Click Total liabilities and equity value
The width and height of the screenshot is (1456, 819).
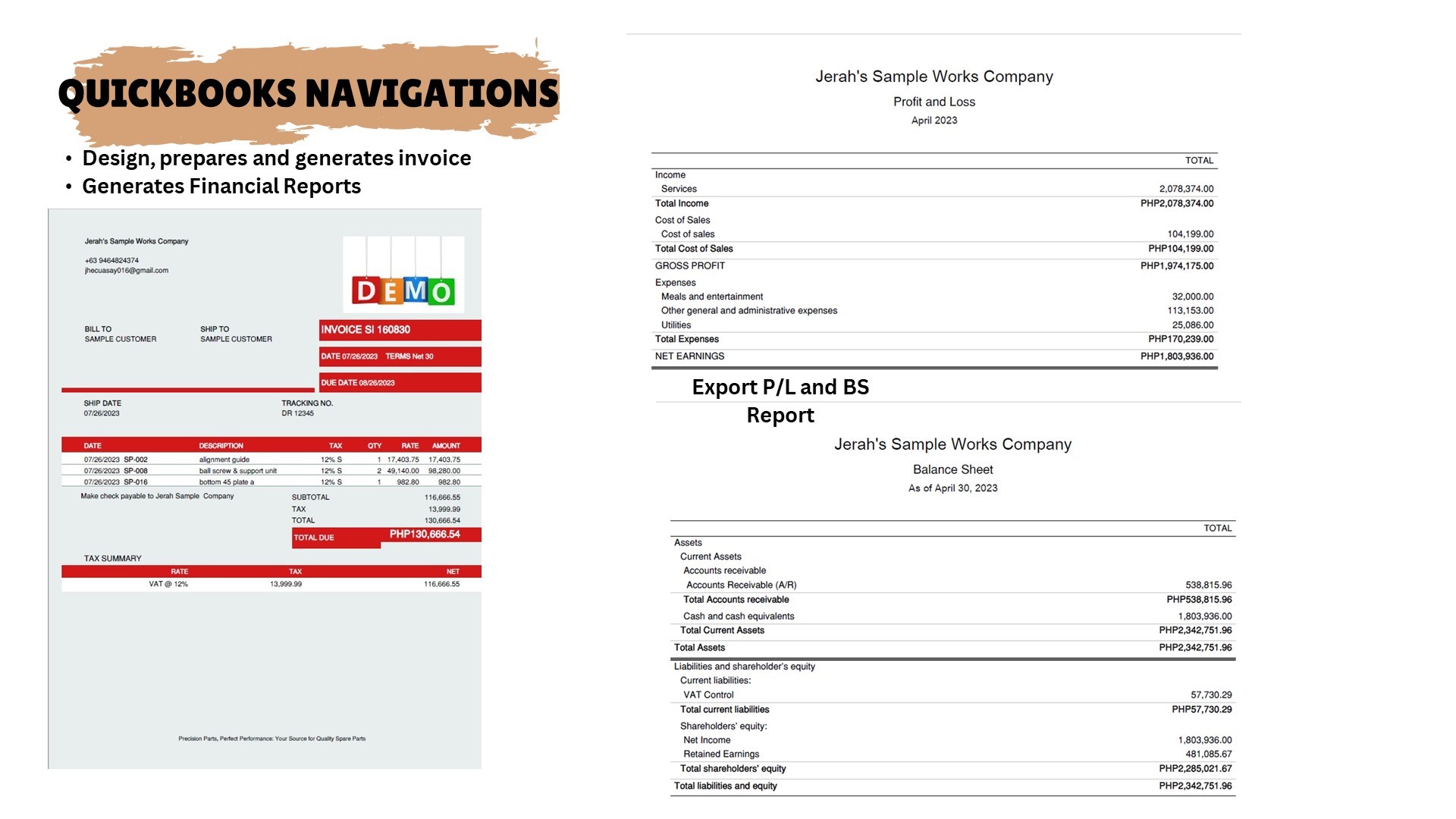pyautogui.click(x=1194, y=786)
